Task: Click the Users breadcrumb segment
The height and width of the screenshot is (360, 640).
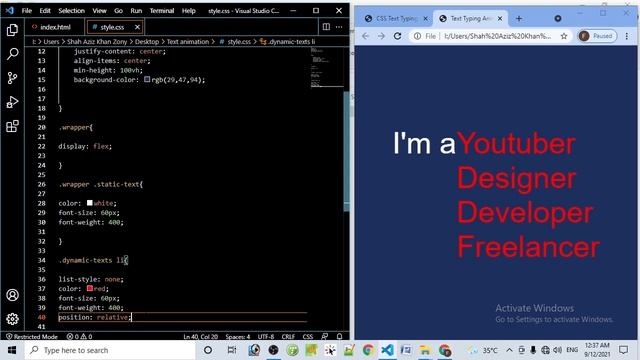Action: (x=51, y=42)
